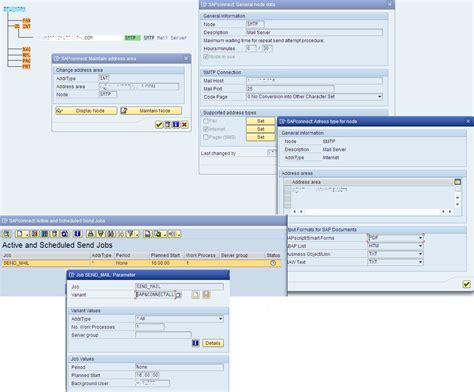Screen dimensions: 474x392
Task: Select the FAX node in the tree
Action: pyautogui.click(x=26, y=20)
